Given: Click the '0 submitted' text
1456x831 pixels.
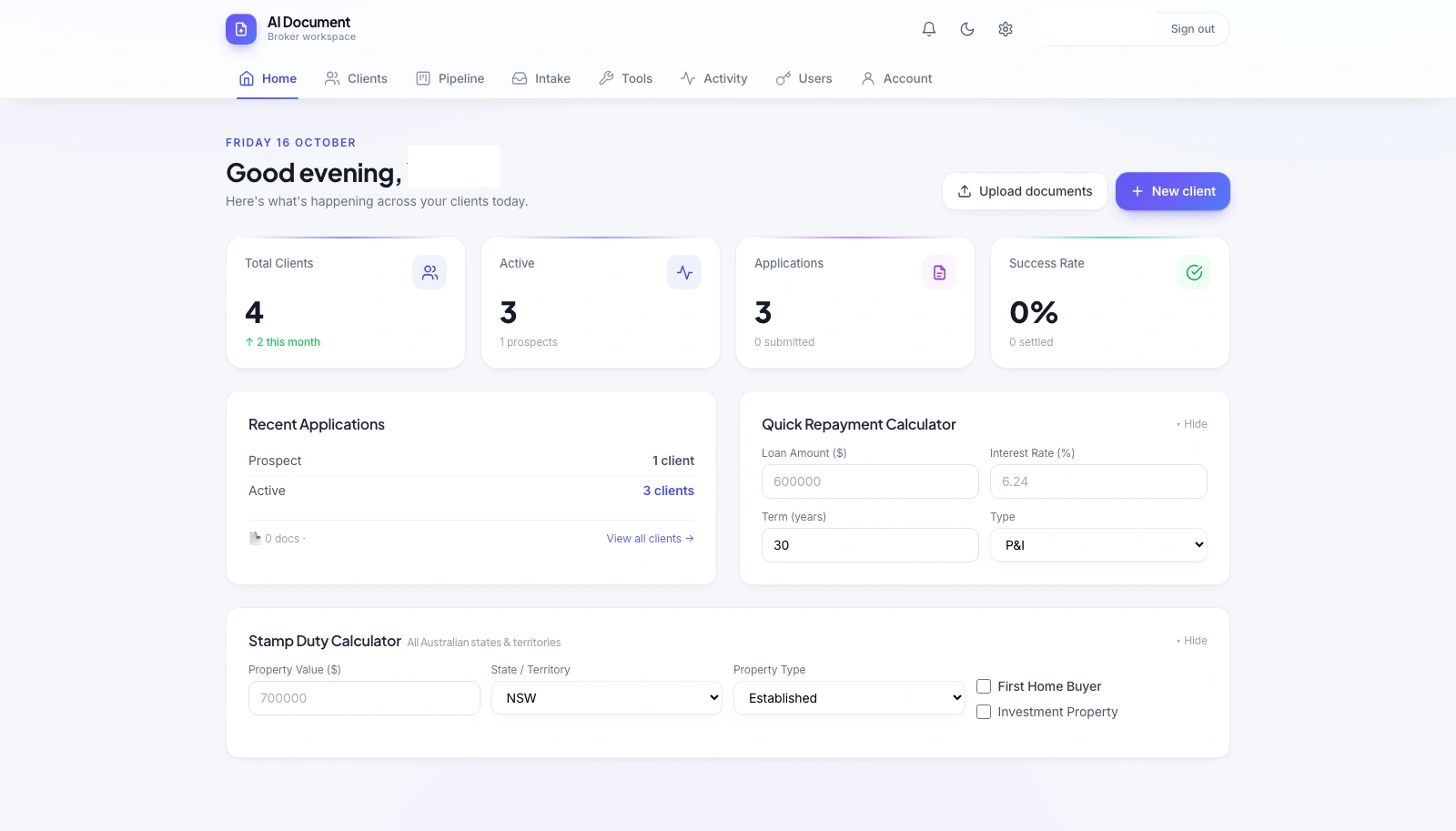Looking at the screenshot, I should coord(784,342).
